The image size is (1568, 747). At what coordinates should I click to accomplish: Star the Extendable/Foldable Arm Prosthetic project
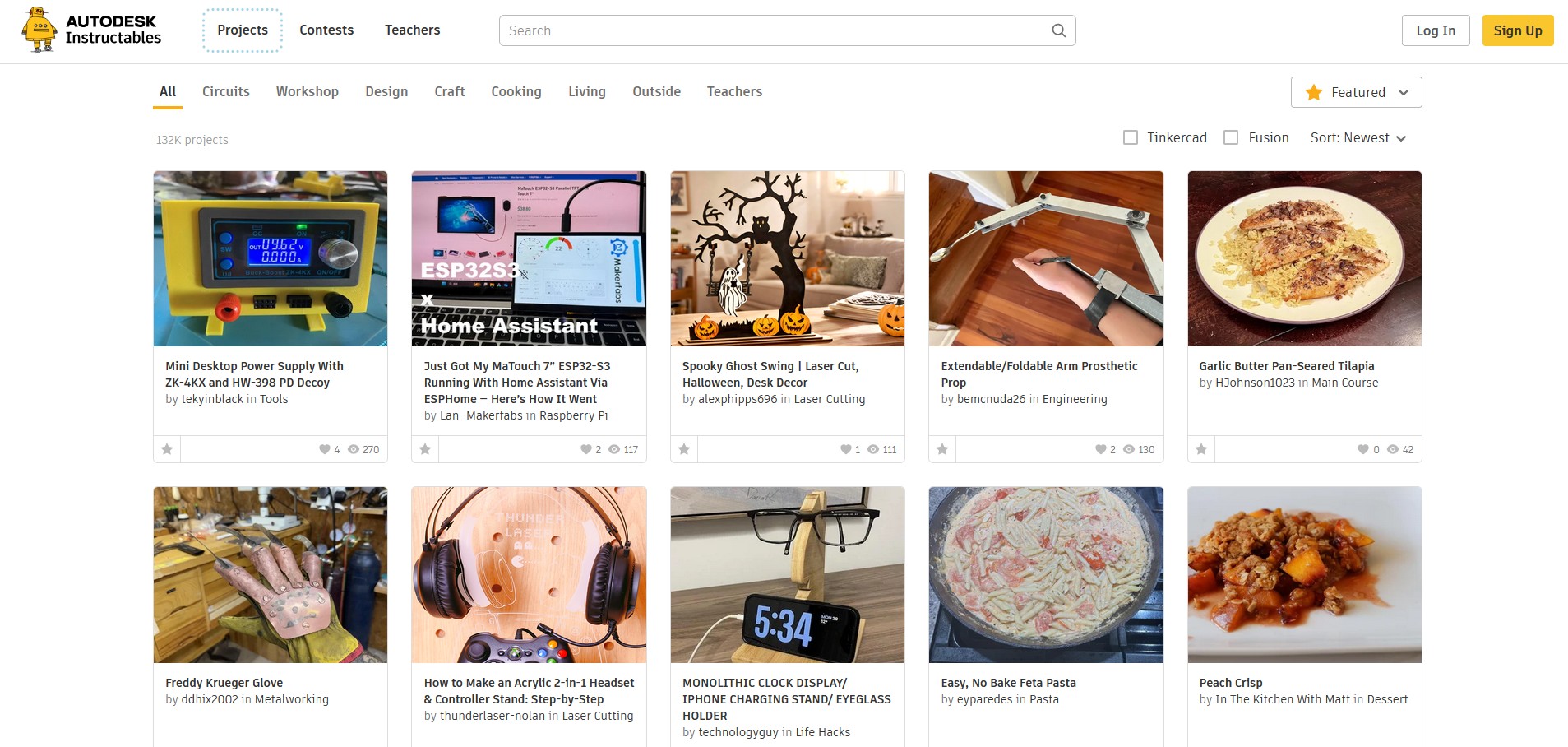click(x=942, y=449)
